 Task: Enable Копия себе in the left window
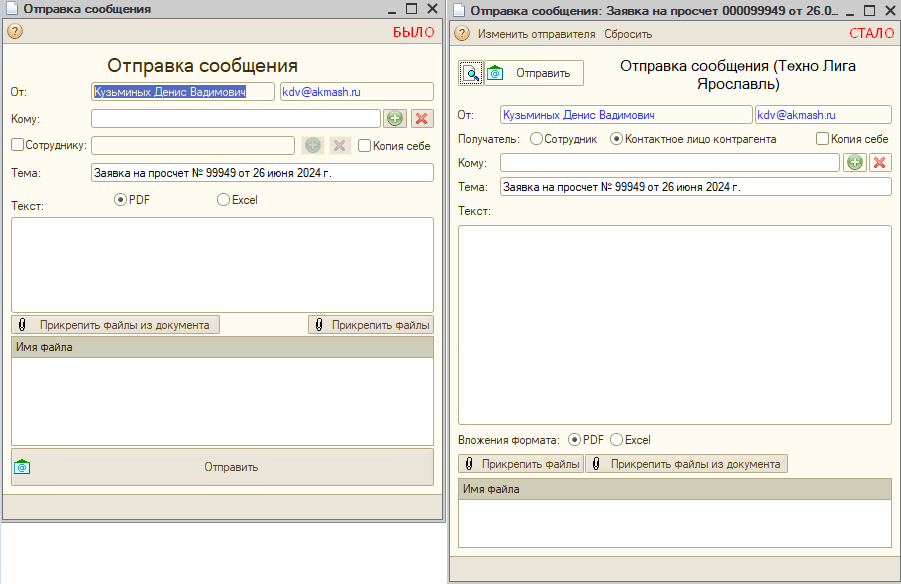(364, 145)
